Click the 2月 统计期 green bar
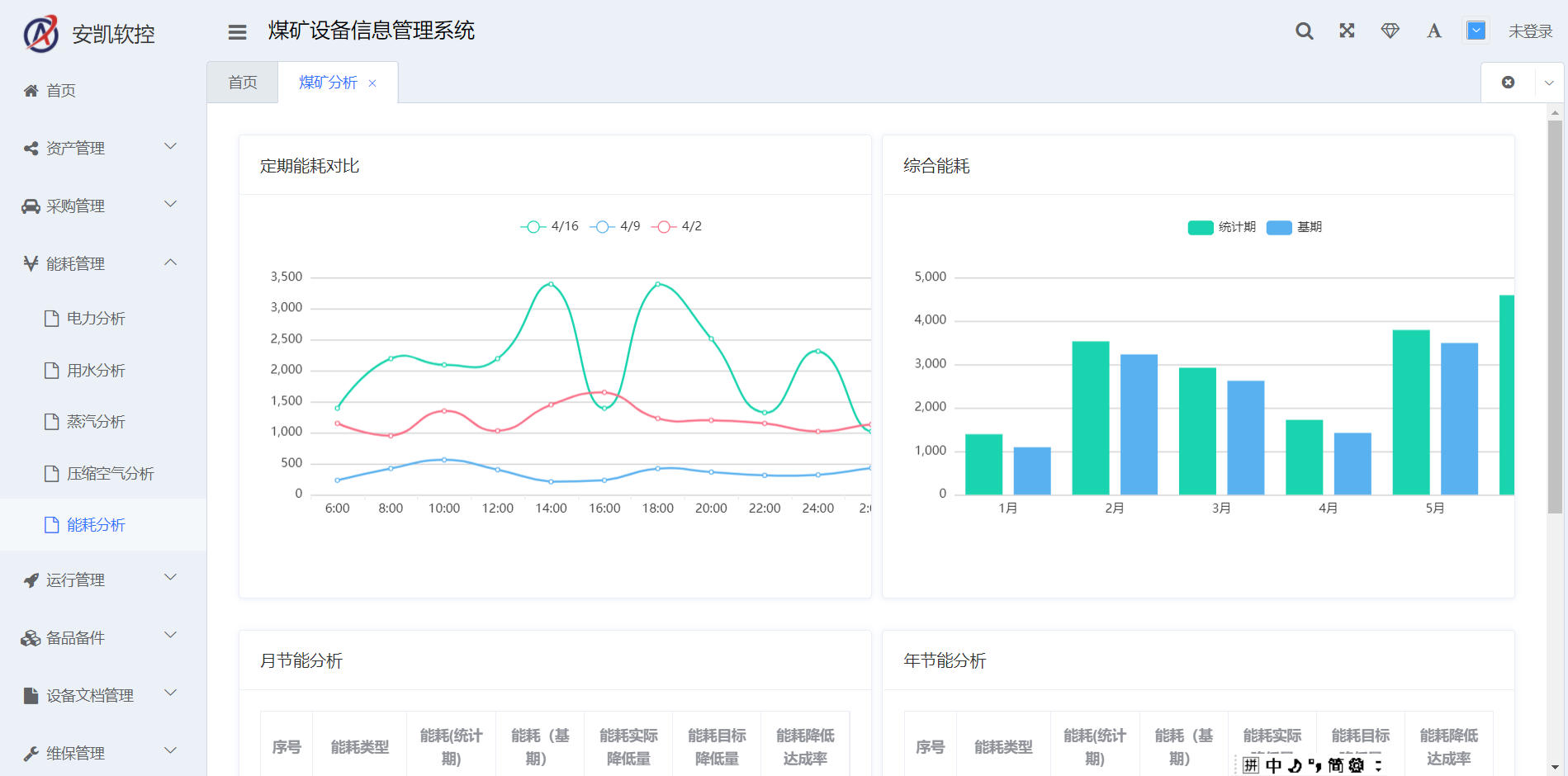This screenshot has width=1568, height=776. click(x=1090, y=418)
